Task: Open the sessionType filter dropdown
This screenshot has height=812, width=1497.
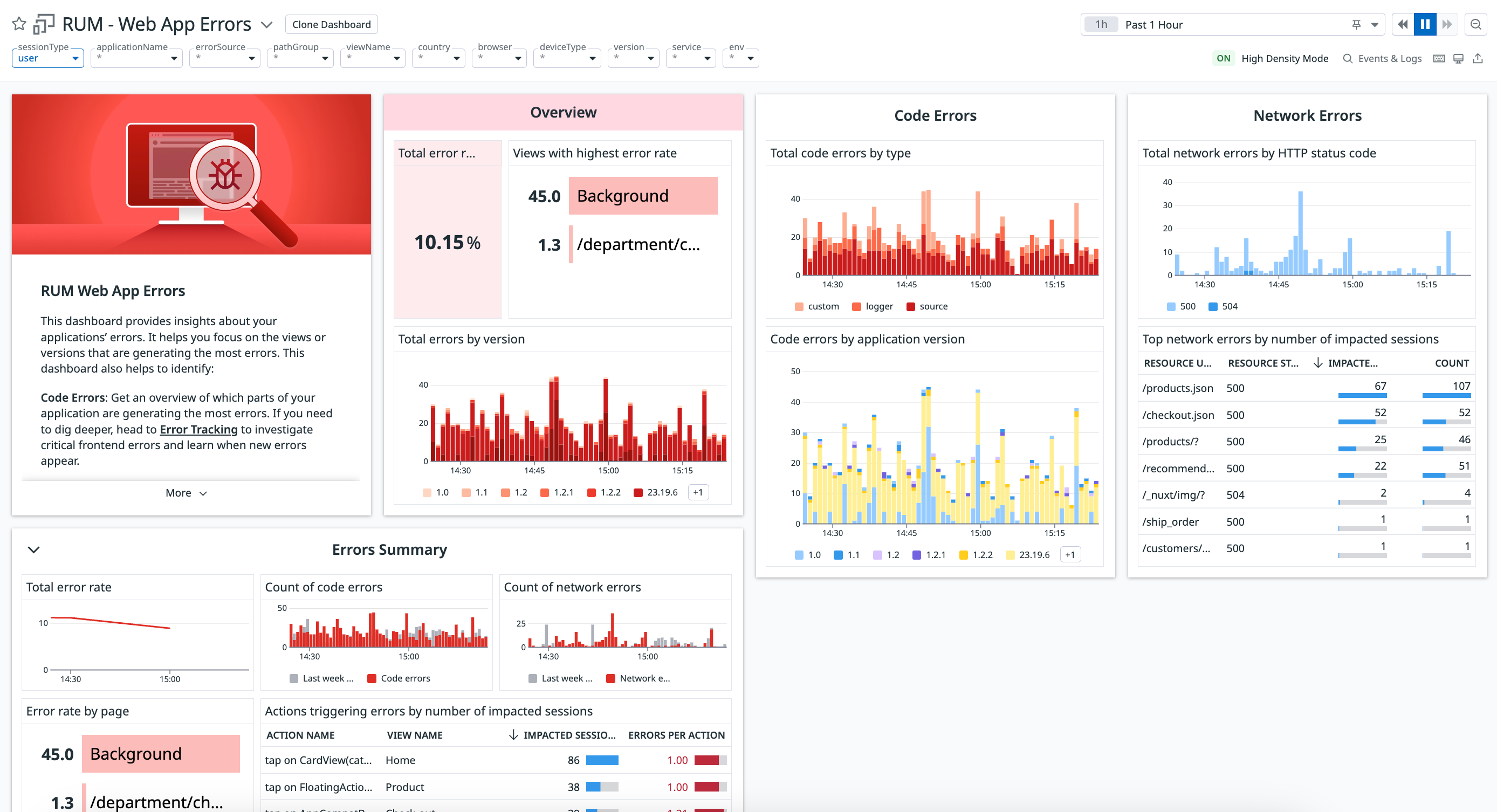Action: tap(47, 58)
